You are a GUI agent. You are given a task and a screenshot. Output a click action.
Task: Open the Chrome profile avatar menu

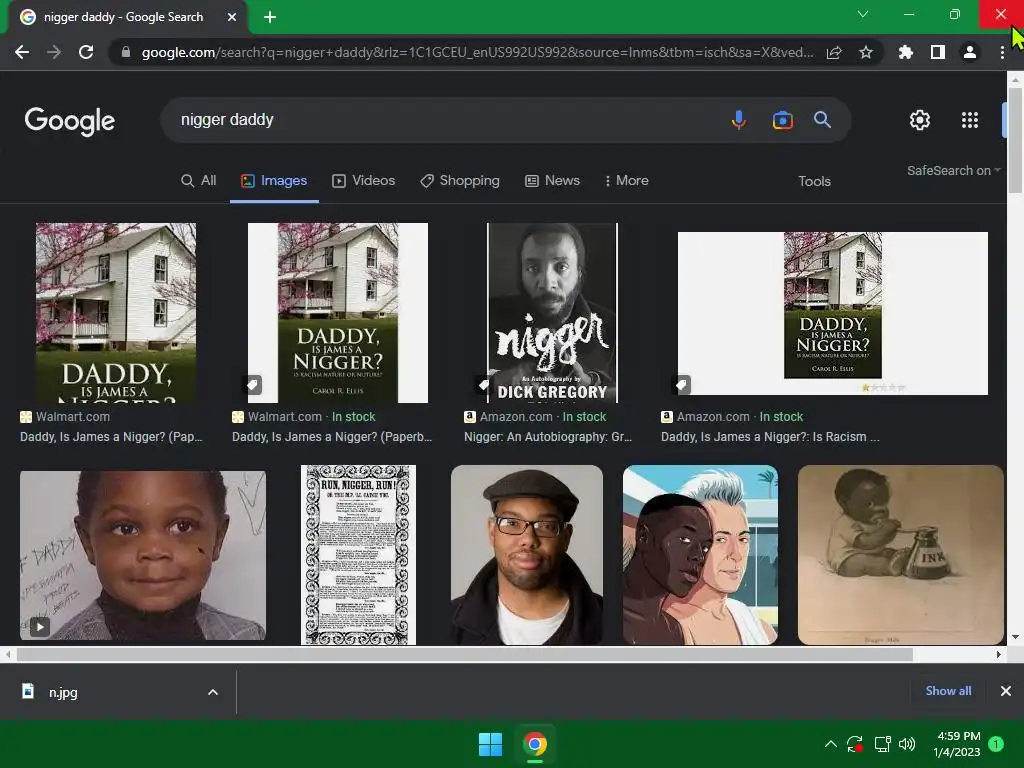click(970, 52)
